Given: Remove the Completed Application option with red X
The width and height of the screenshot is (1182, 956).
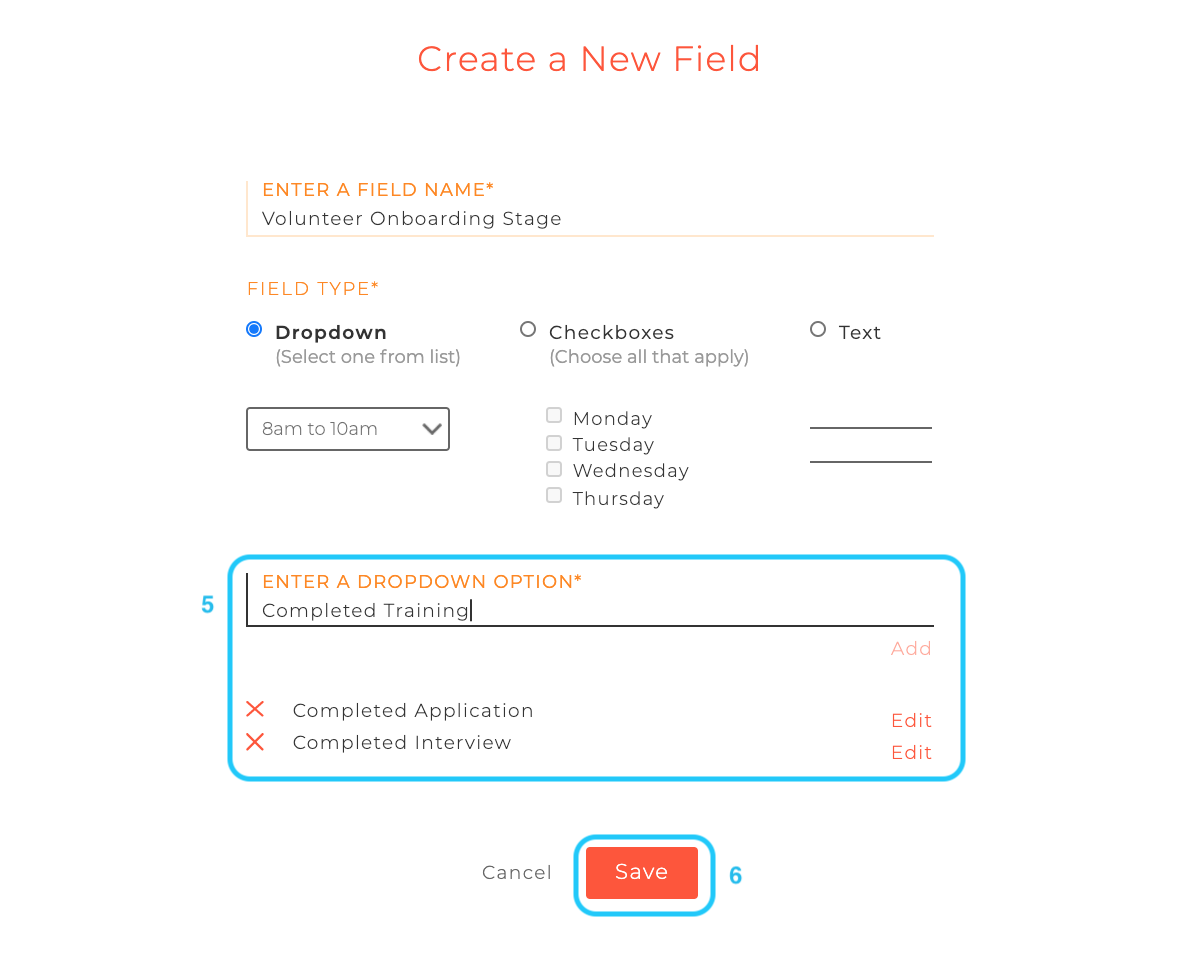Looking at the screenshot, I should click(255, 709).
